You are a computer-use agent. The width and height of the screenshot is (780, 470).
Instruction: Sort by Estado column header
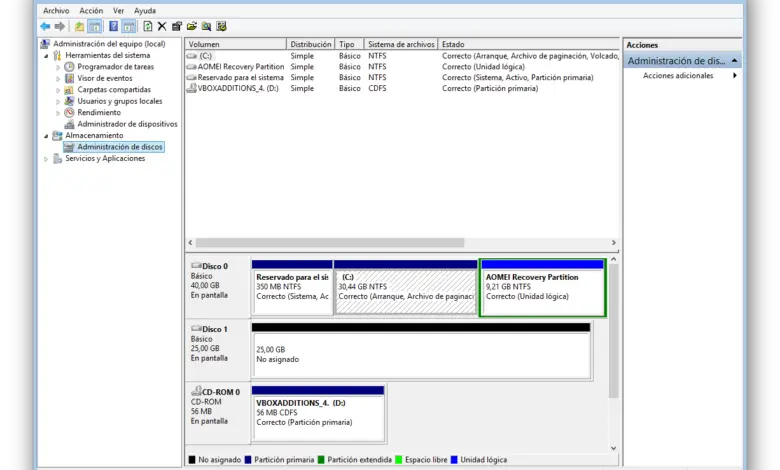(x=529, y=44)
